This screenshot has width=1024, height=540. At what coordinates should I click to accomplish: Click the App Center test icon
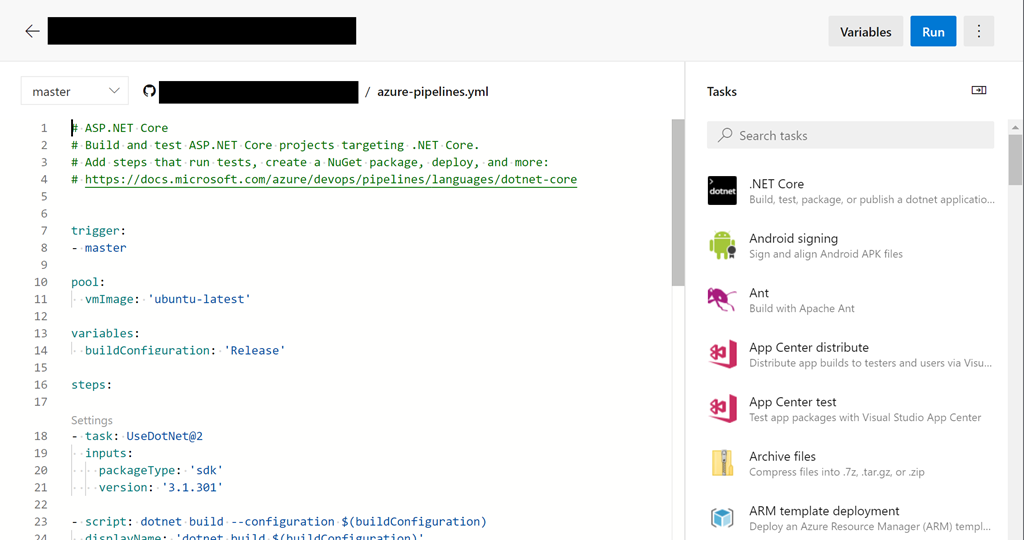point(722,409)
